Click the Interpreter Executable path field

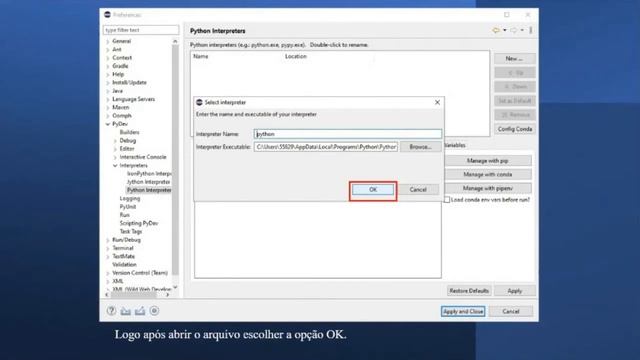click(326, 147)
